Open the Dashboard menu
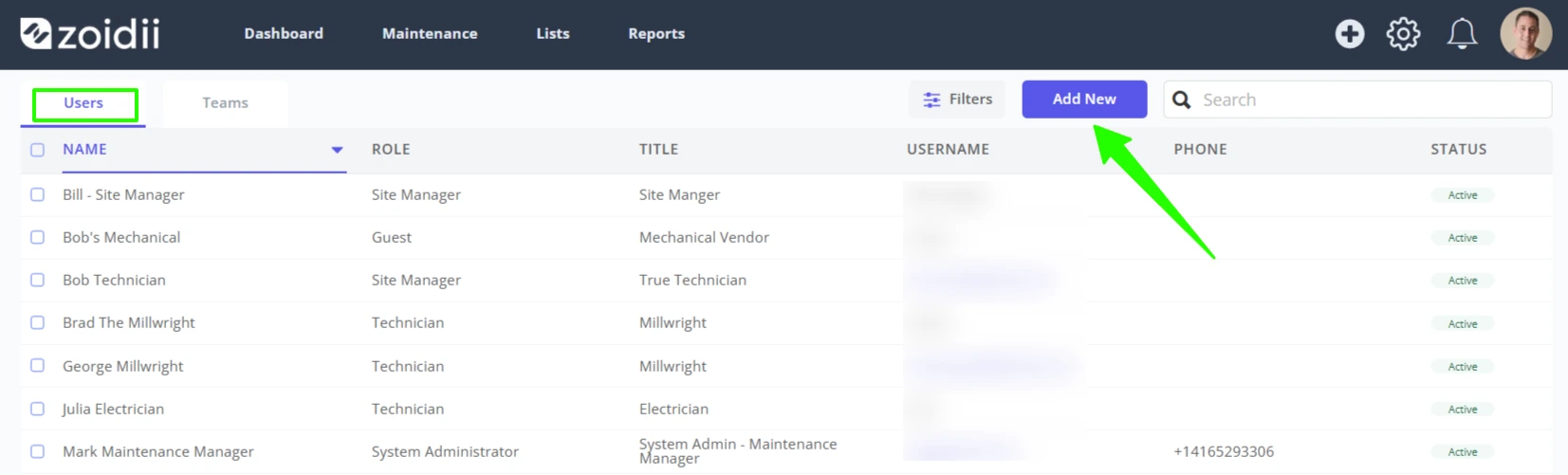 tap(284, 33)
